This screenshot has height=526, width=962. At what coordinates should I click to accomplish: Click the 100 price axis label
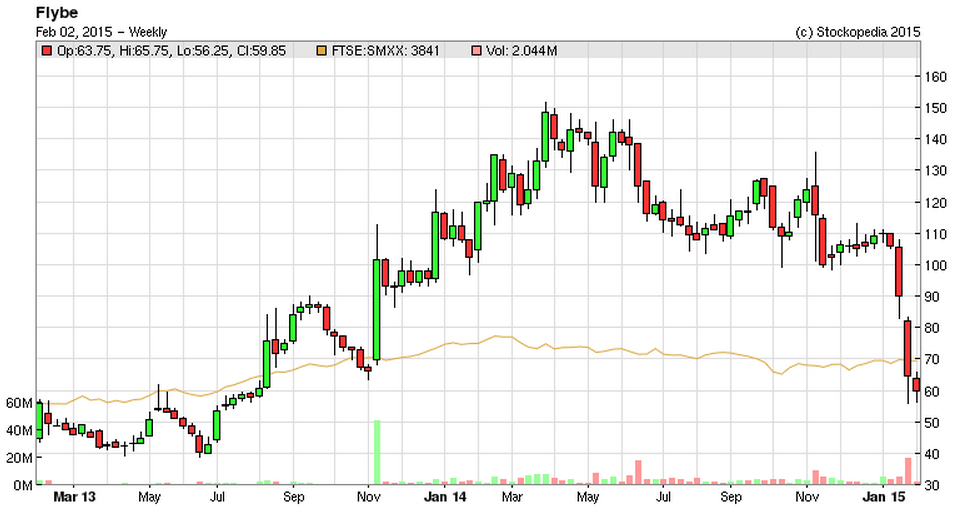(936, 265)
